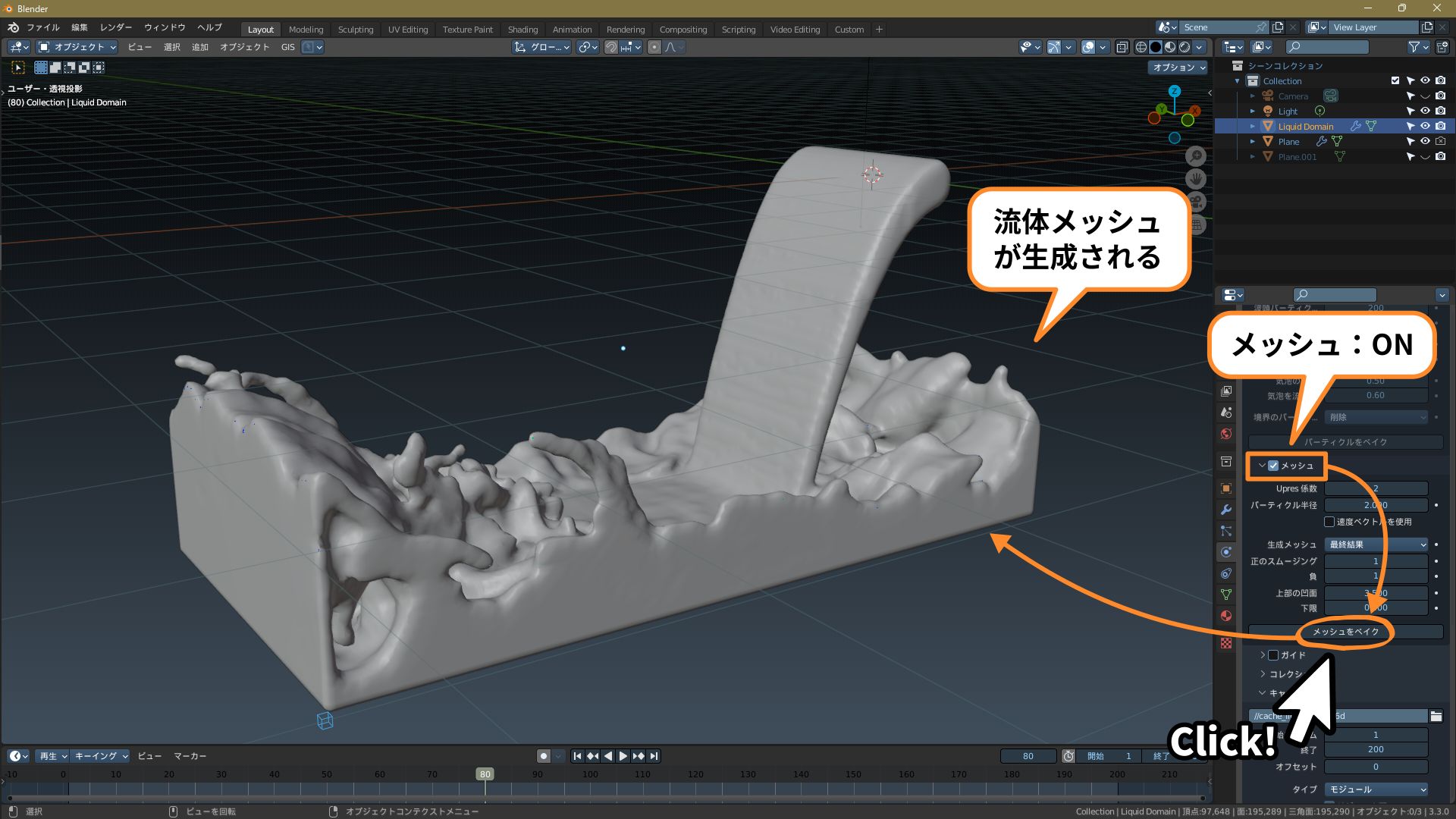Select rendered viewport shading mode

point(1185,47)
